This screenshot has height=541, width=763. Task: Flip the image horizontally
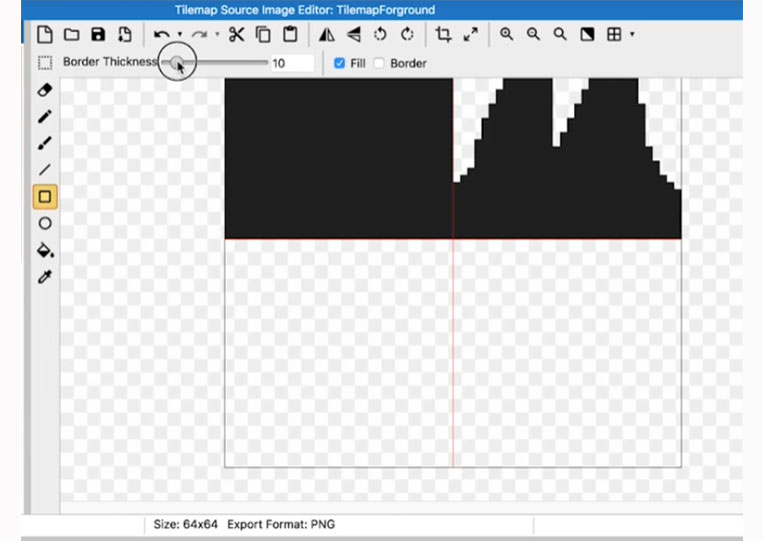327,35
